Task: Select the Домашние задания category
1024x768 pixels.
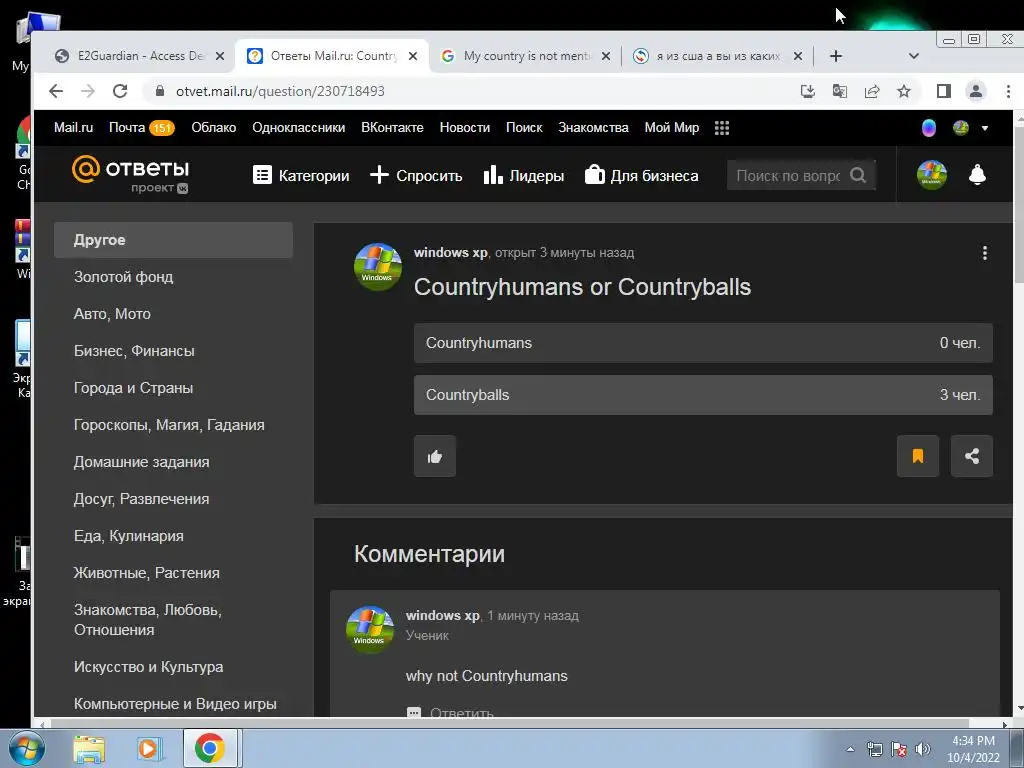Action: [x=142, y=462]
